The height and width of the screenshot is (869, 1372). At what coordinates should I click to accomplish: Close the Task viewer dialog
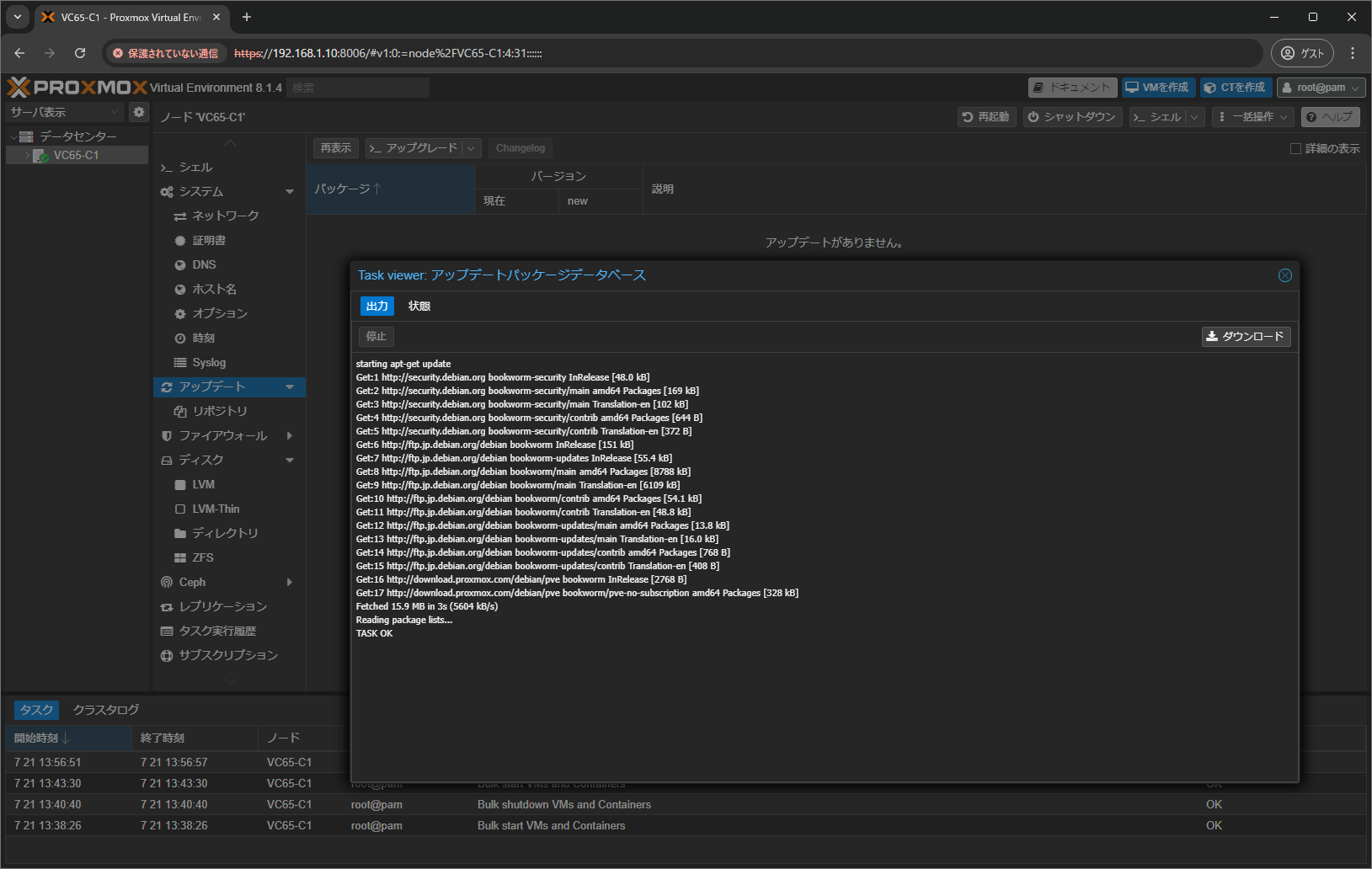[x=1284, y=275]
